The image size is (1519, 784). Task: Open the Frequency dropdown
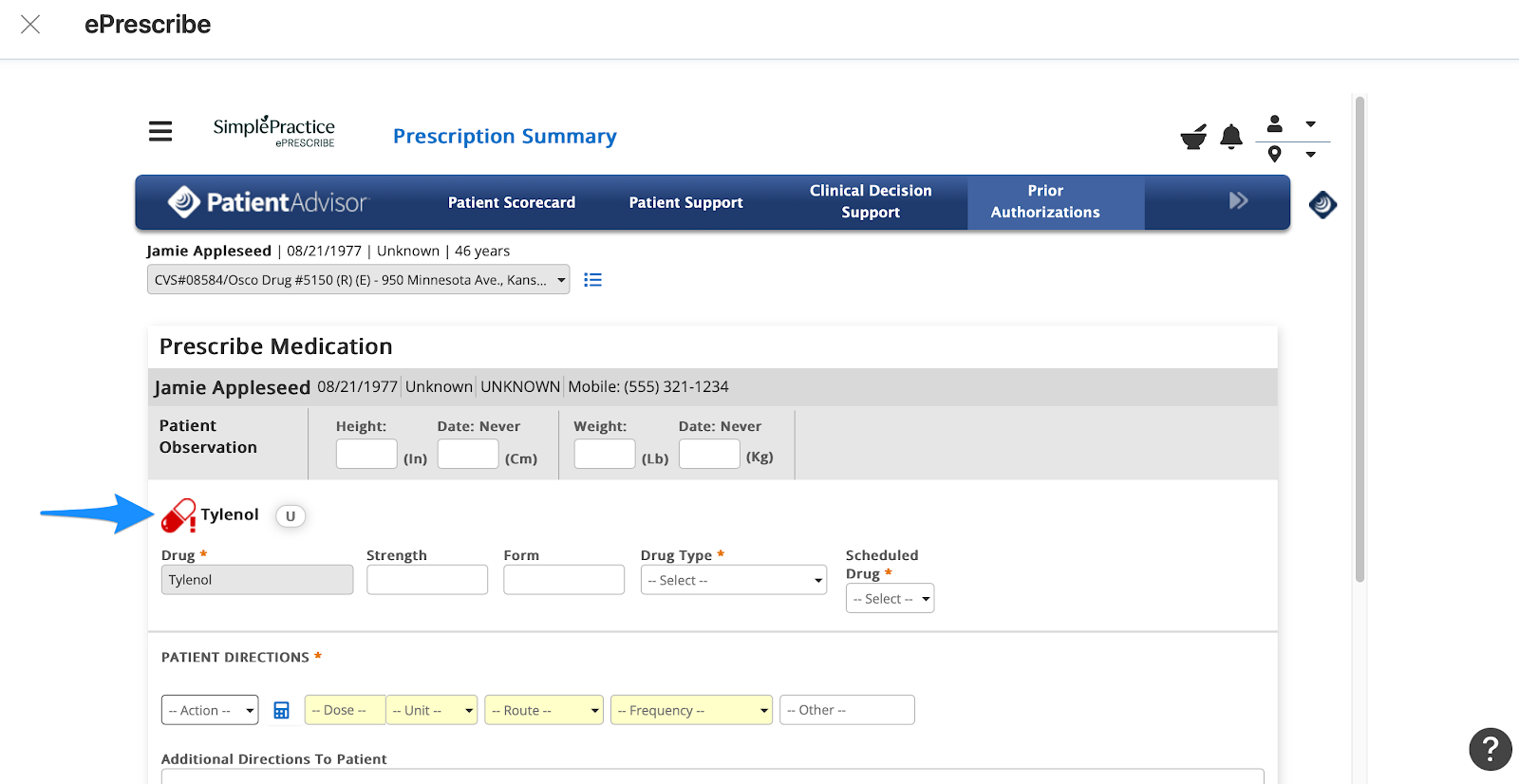point(692,710)
